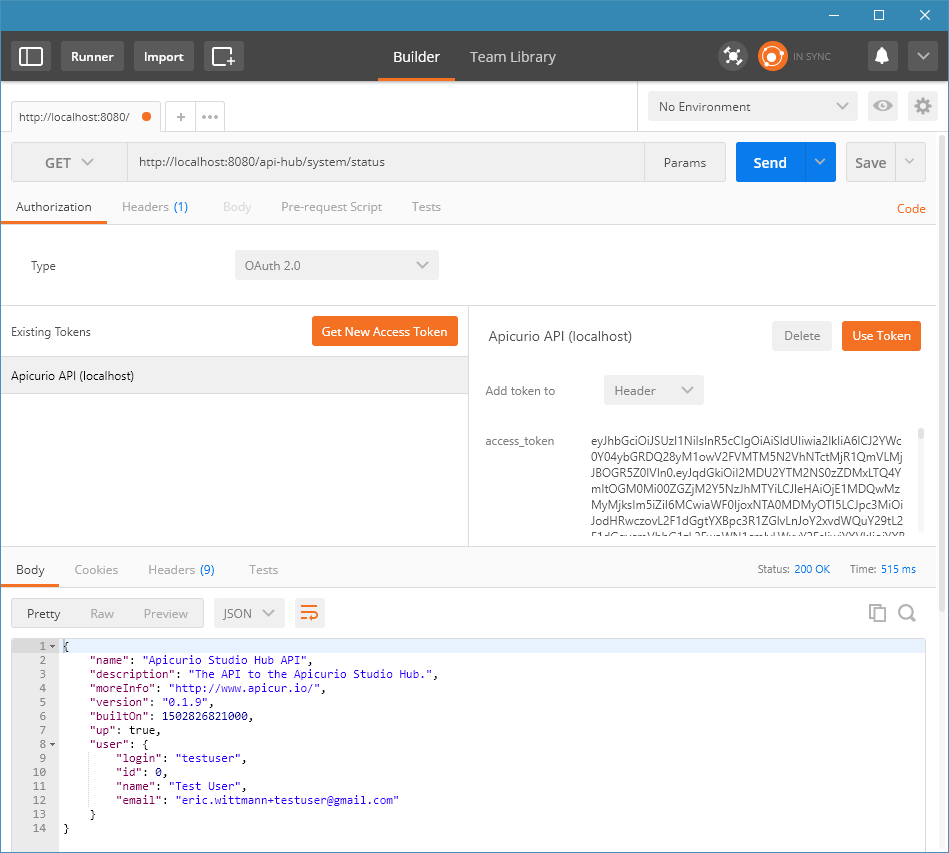Open the sidebar panel toggle icon
Viewport: 949px width, 853px height.
pyautogui.click(x=30, y=56)
